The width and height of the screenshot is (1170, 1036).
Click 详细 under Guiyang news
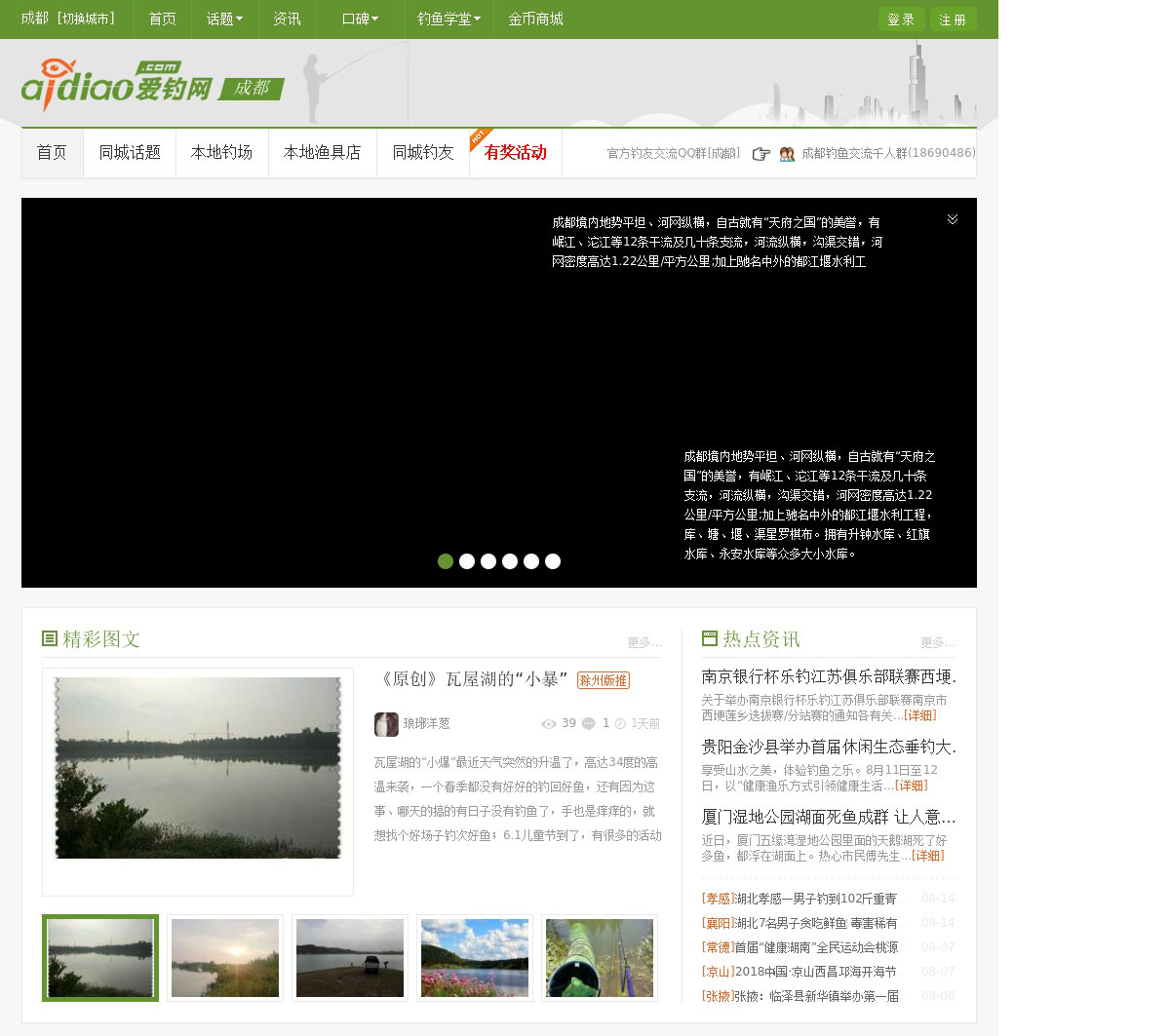coord(911,786)
